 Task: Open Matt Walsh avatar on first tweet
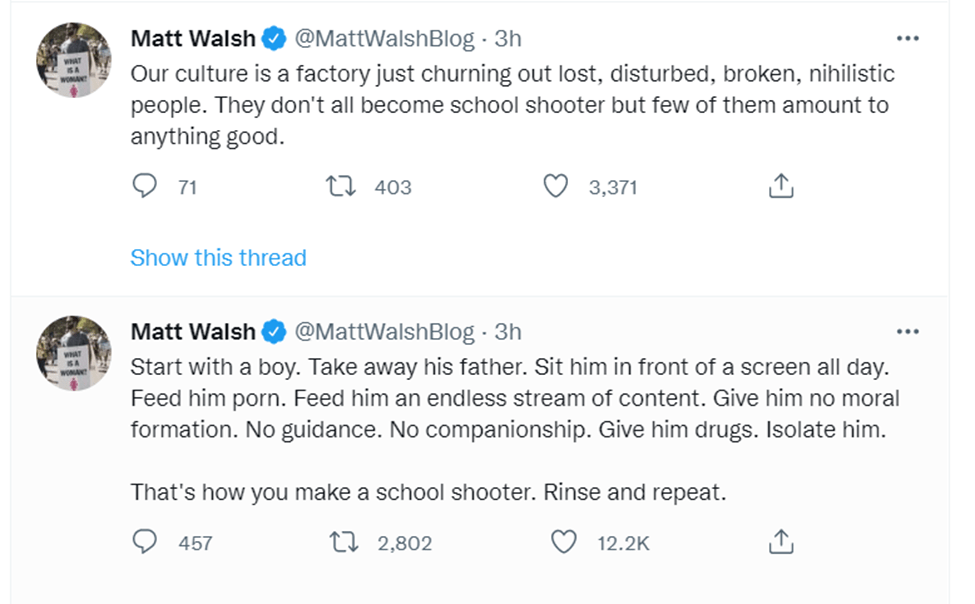tap(74, 60)
